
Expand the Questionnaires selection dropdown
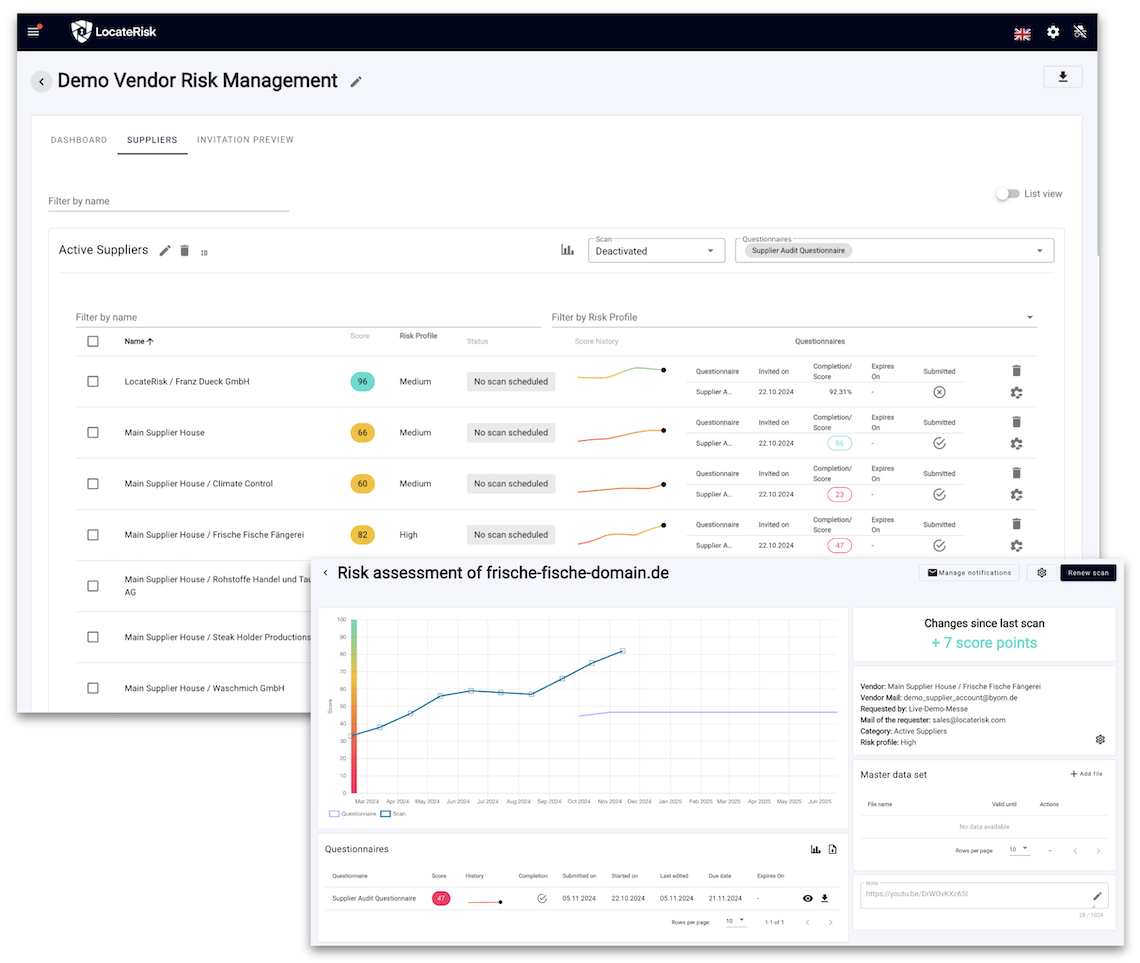coord(894,251)
